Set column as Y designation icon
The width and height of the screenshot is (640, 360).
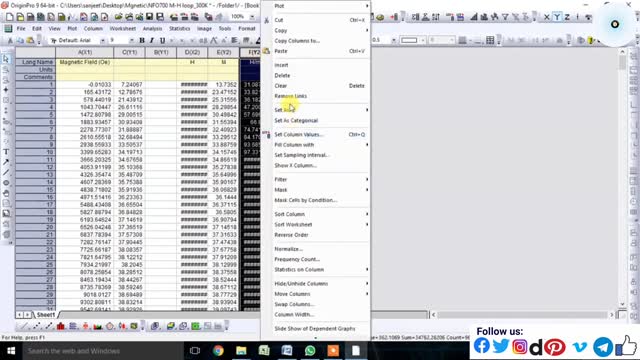pyautogui.click(x=557, y=17)
